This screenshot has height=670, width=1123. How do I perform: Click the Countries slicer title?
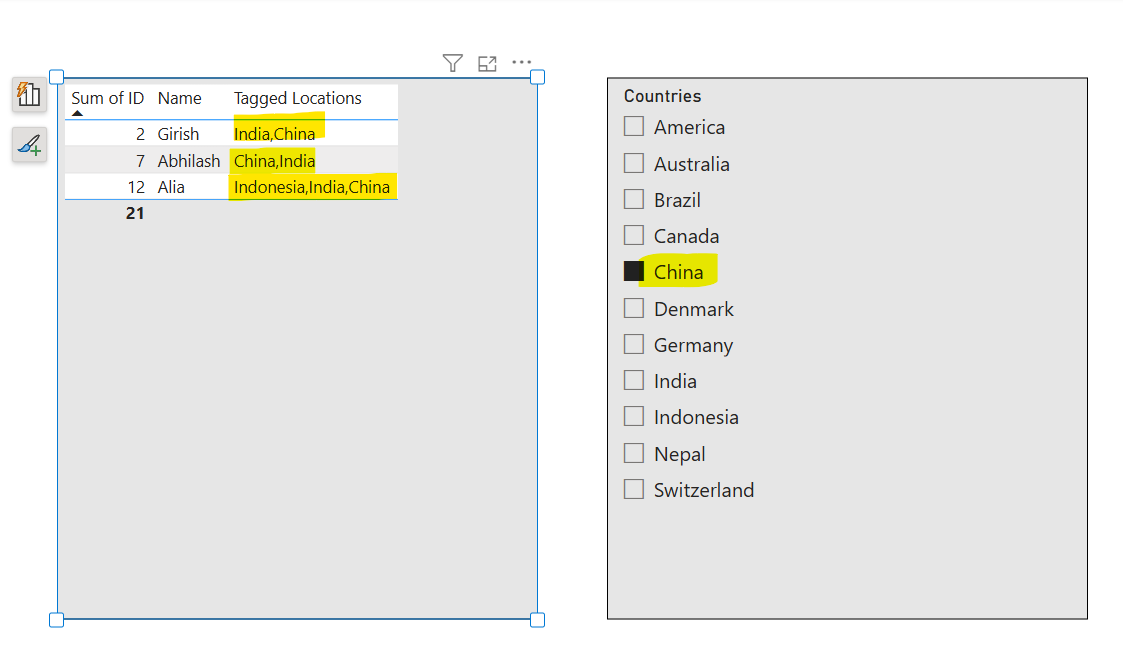[662, 95]
